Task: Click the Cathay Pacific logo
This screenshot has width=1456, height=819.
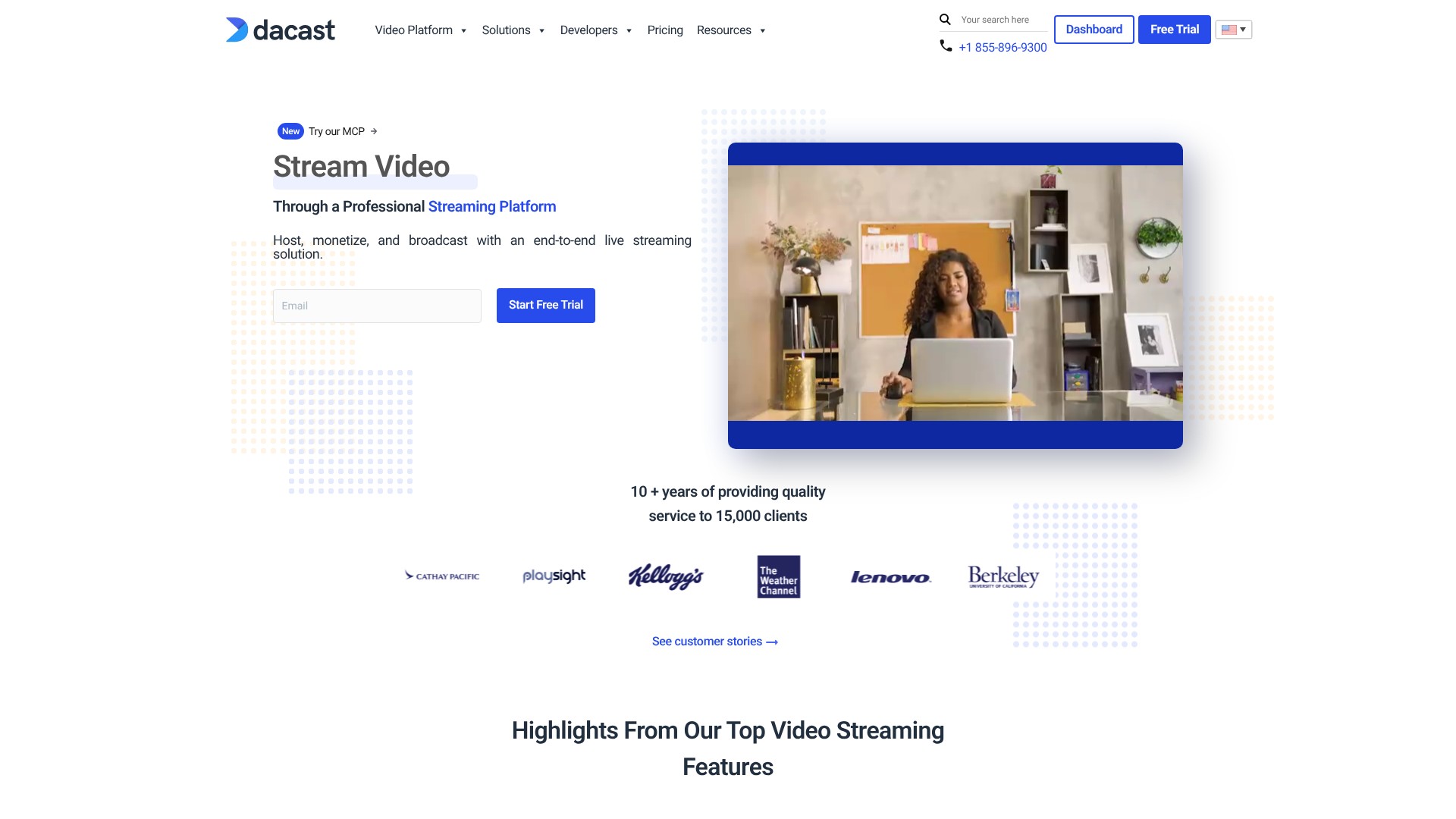Action: click(442, 576)
